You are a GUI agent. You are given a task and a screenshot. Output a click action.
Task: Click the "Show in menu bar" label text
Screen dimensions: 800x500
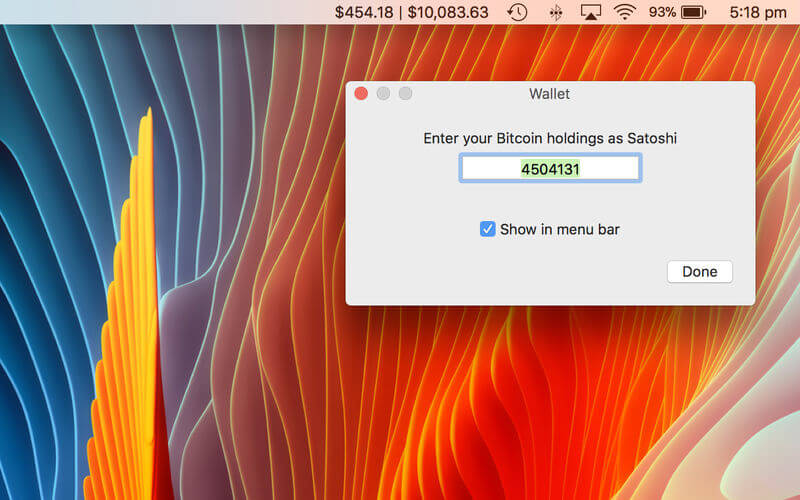tap(560, 230)
